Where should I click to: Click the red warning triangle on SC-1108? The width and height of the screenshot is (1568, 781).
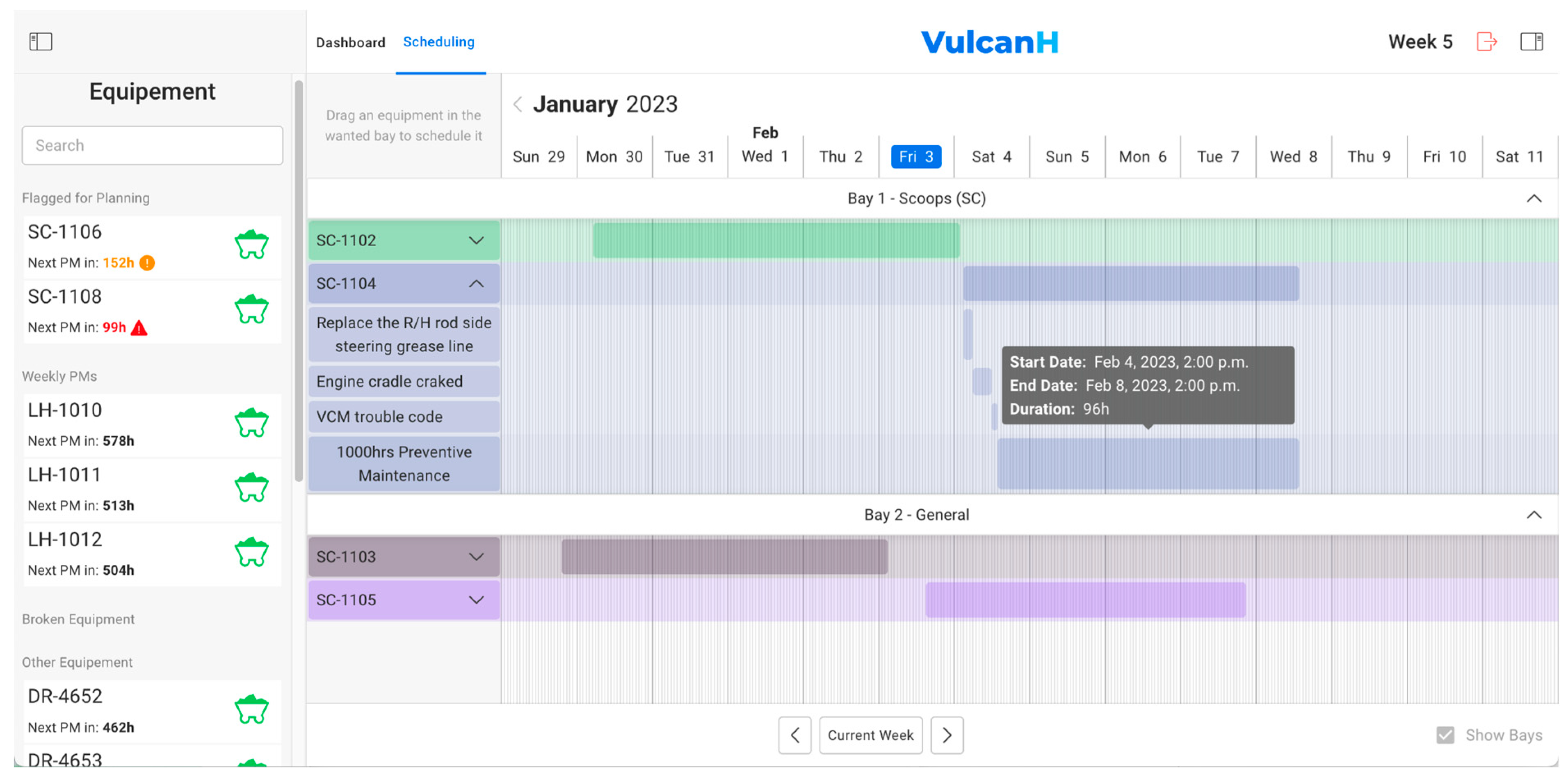(139, 328)
